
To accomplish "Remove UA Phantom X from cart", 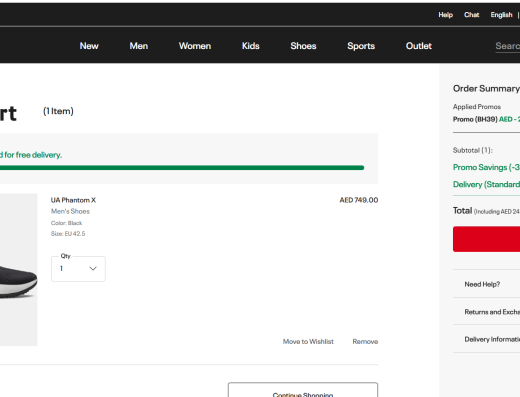I will 365,341.
